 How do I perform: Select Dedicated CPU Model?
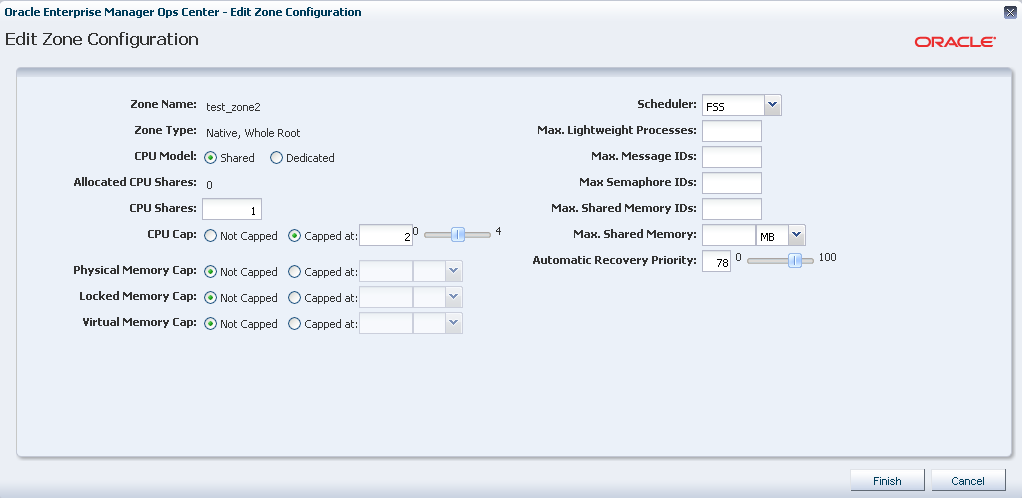276,158
